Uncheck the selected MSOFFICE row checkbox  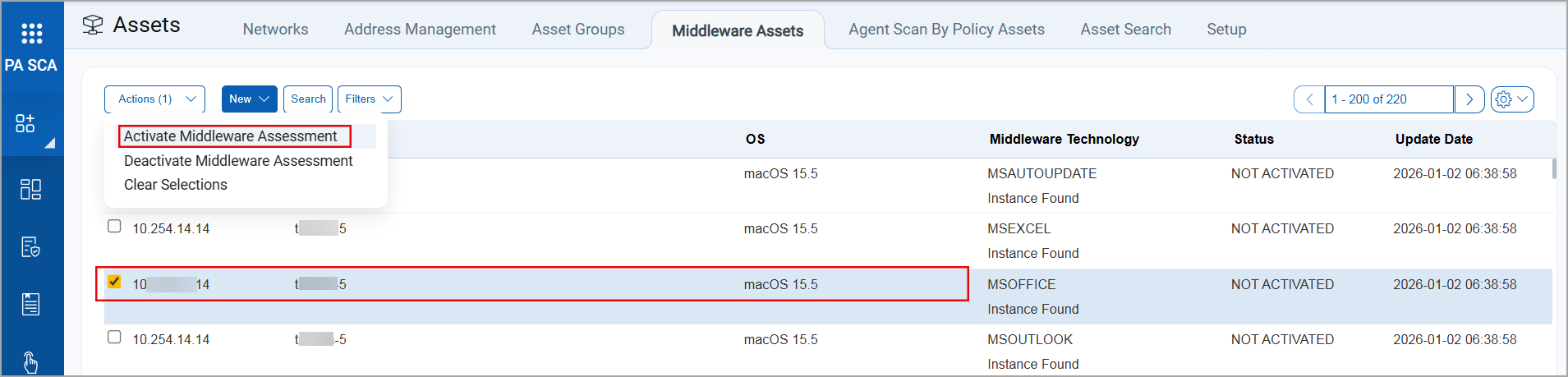[114, 282]
